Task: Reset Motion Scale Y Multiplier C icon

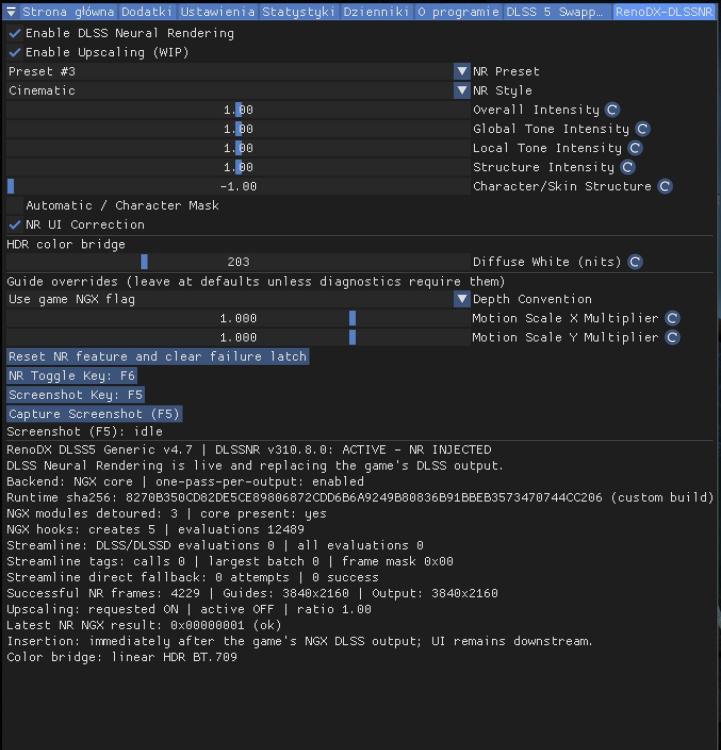Action: tap(672, 338)
